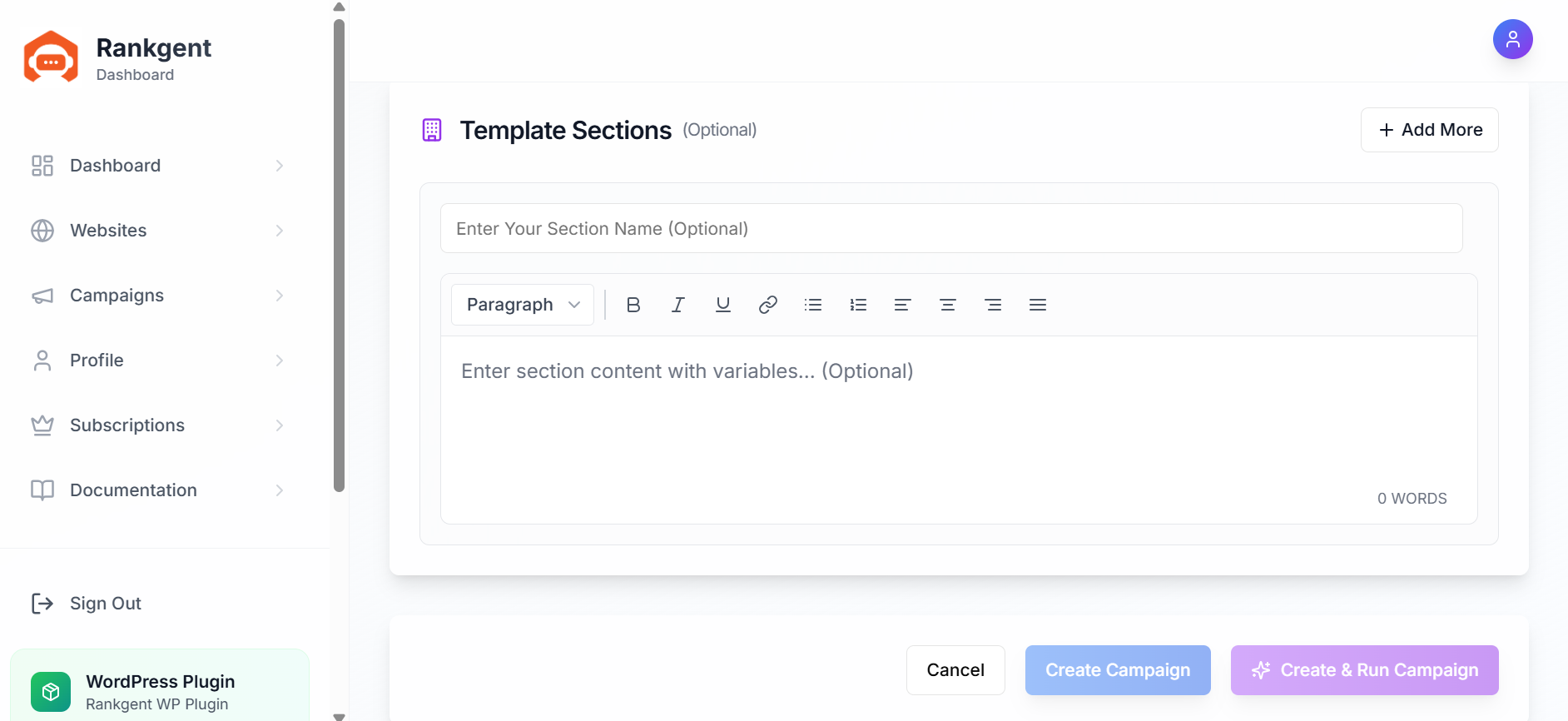Create a numbered list in the editor
The image size is (1568, 721).
pos(858,305)
